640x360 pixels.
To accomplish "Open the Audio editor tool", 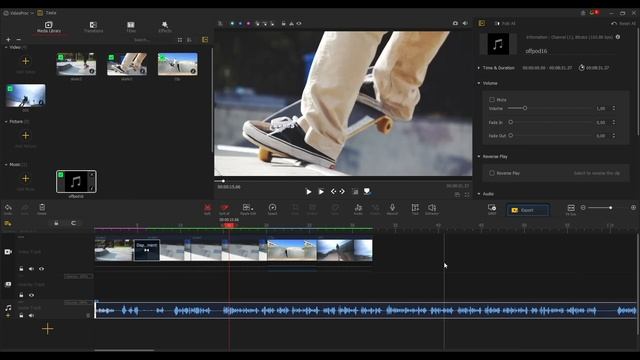I will [358, 209].
